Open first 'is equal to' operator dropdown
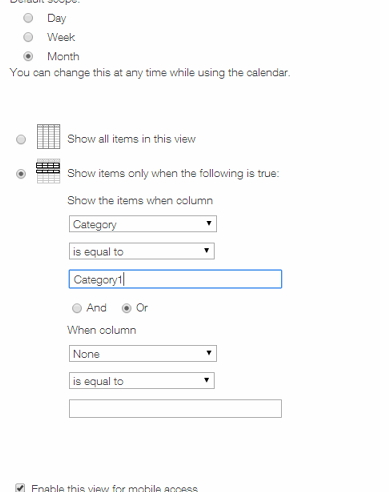Image resolution: width=389 pixels, height=492 pixels. pyautogui.click(x=142, y=251)
